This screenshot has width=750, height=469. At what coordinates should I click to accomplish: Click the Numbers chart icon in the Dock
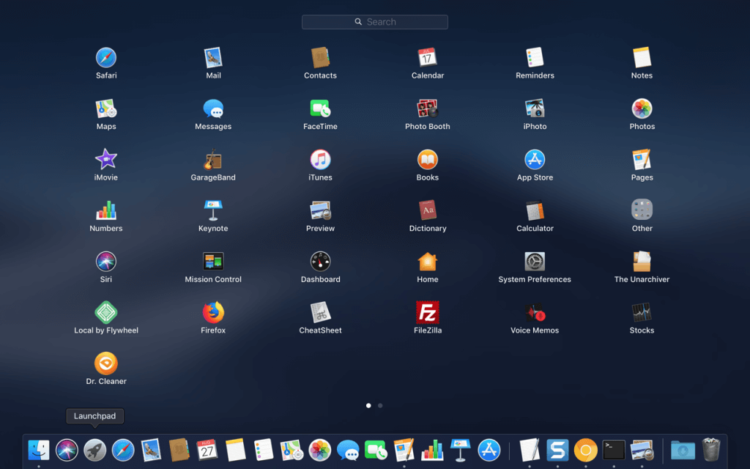(432, 450)
